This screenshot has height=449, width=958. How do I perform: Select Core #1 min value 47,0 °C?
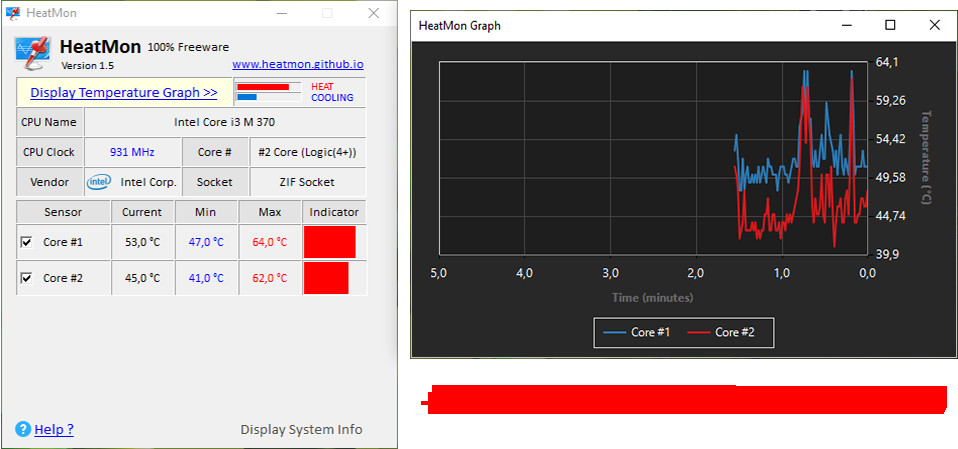[206, 243]
